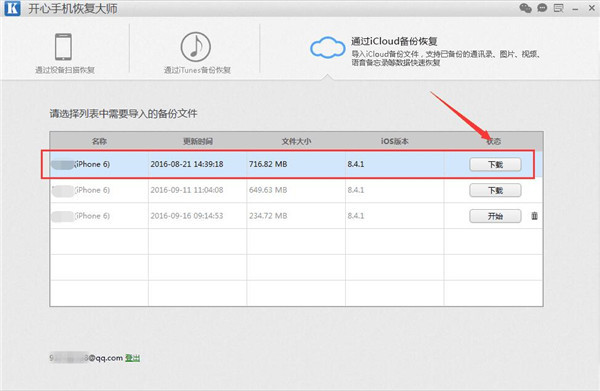The width and height of the screenshot is (600, 391).
Task: Click the 开心手机恢复大师 window title
Action: point(73,8)
